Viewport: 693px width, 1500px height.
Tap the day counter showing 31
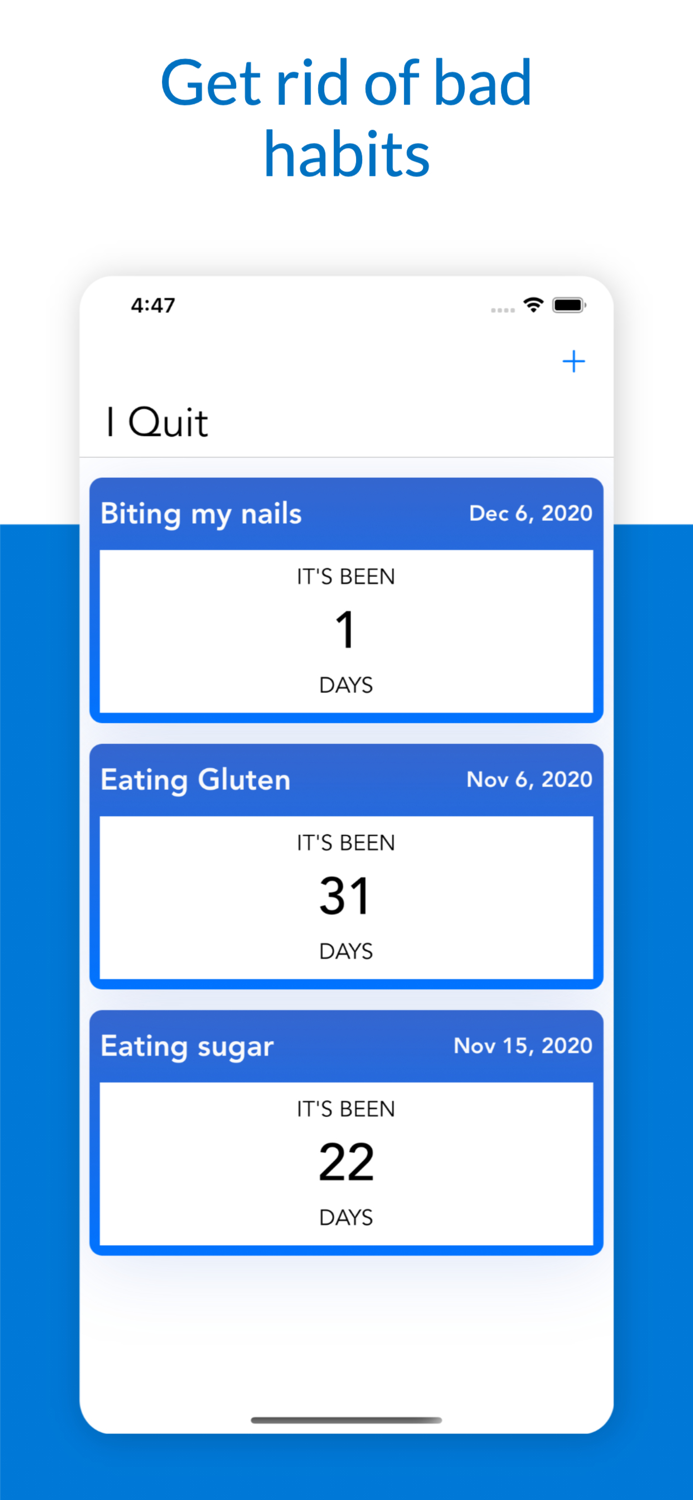[346, 895]
